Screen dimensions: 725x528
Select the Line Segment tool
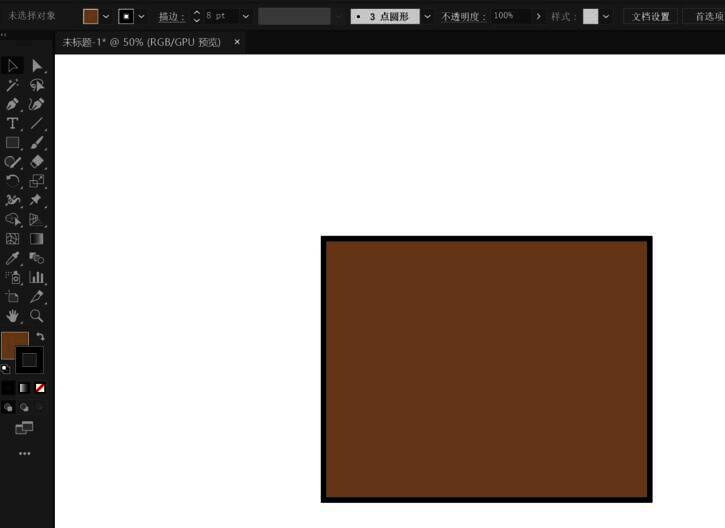37,123
